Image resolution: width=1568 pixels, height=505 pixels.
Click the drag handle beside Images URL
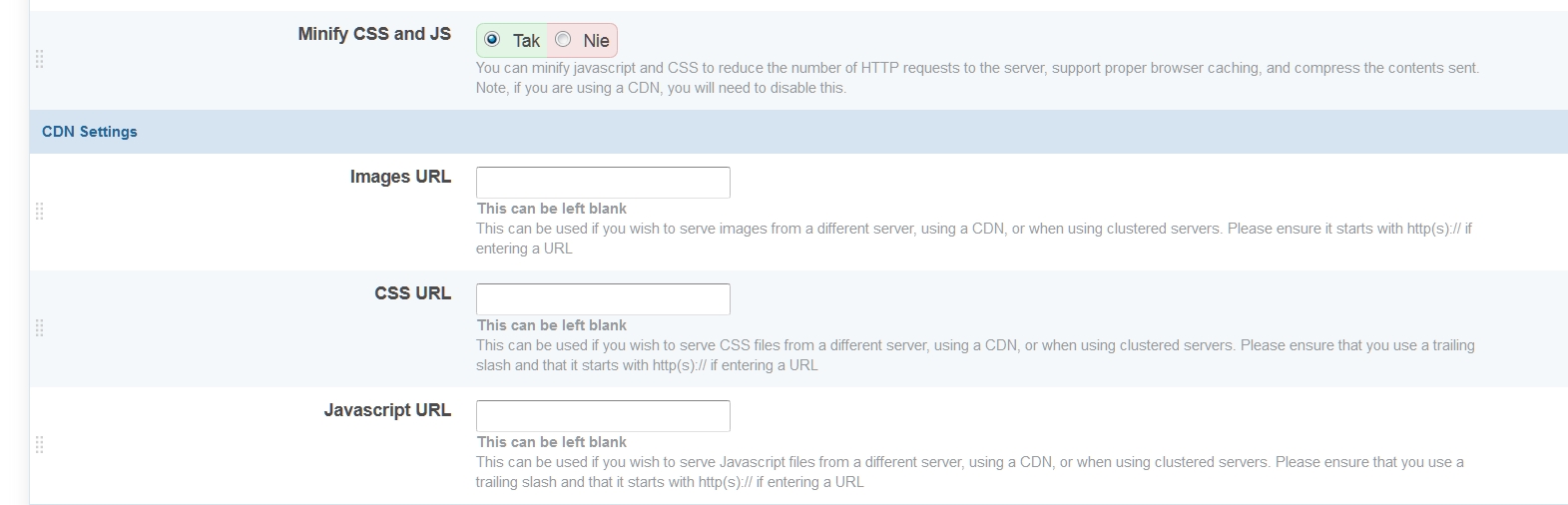[x=40, y=212]
